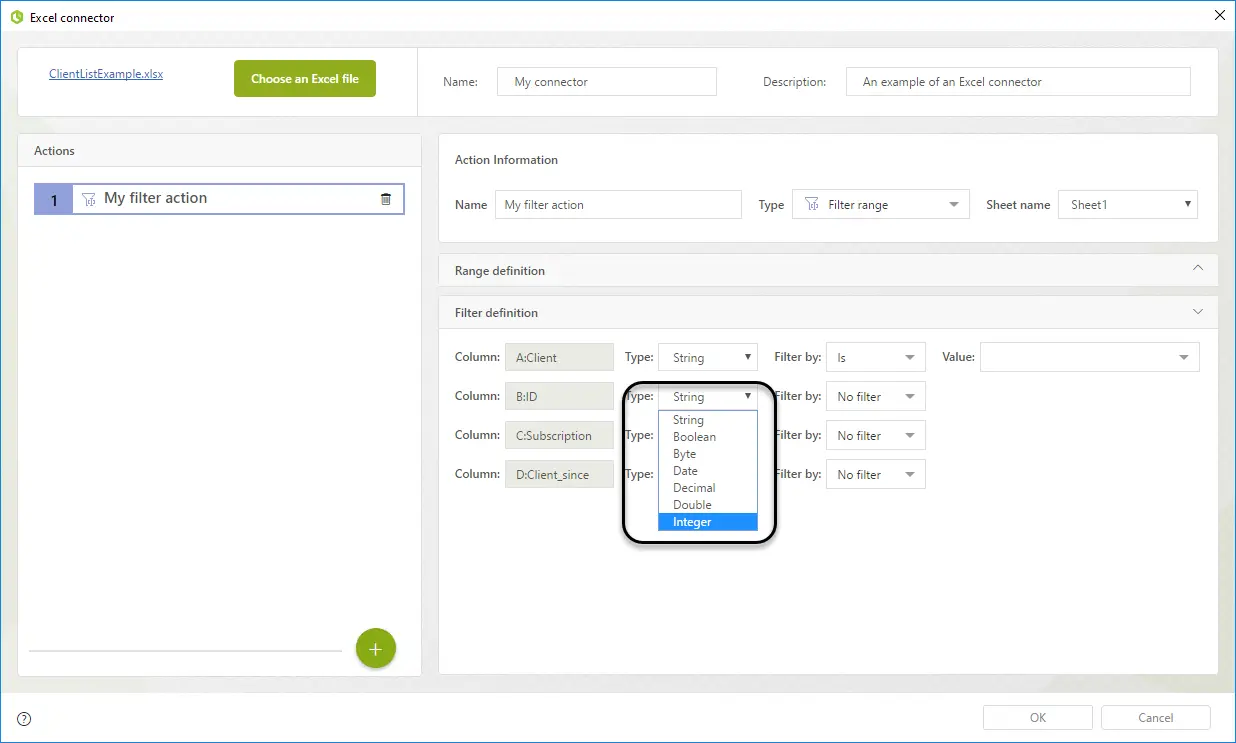The image size is (1236, 743).
Task: Focus the connector Name field
Action: (607, 82)
